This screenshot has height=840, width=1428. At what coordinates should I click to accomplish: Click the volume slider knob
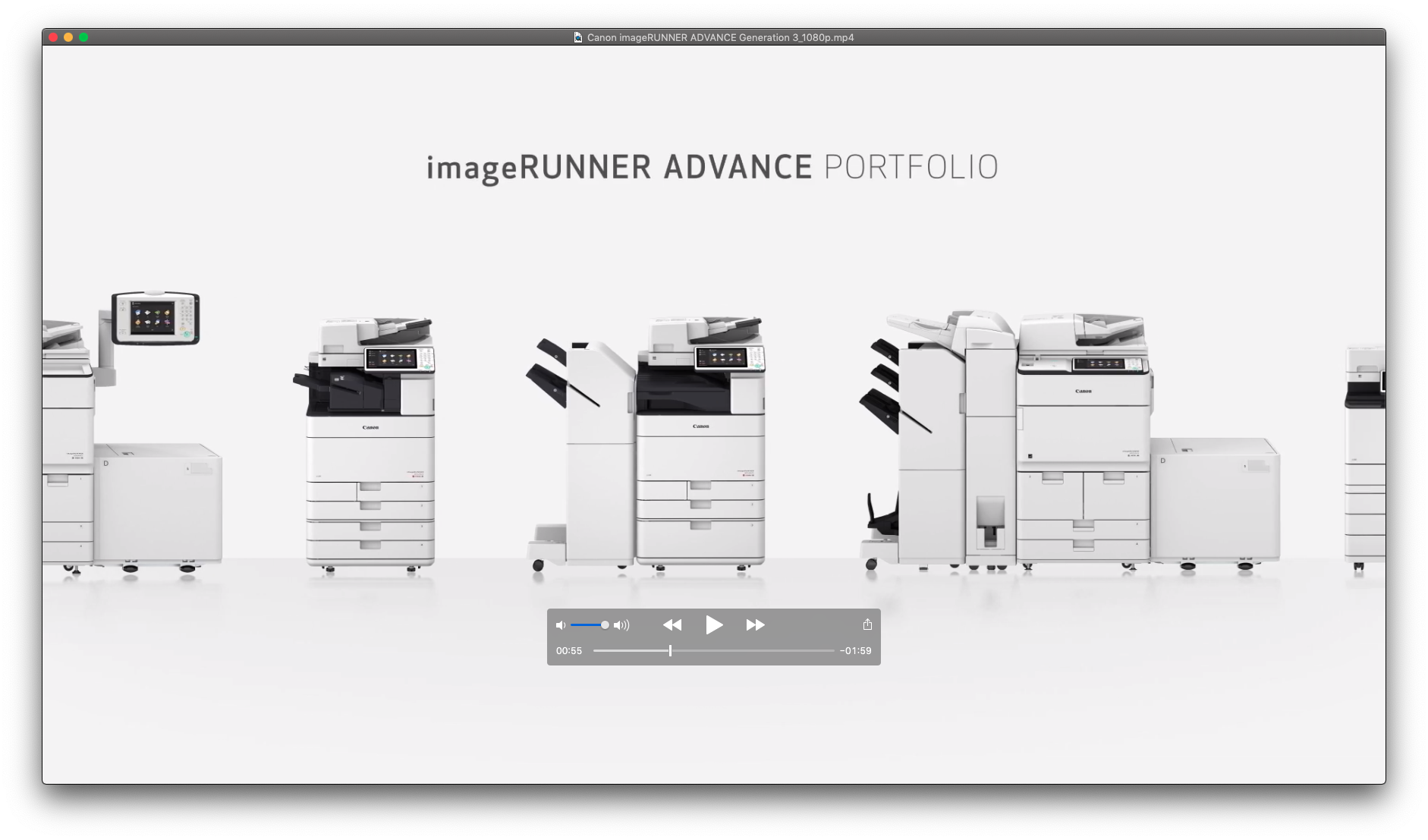click(605, 625)
